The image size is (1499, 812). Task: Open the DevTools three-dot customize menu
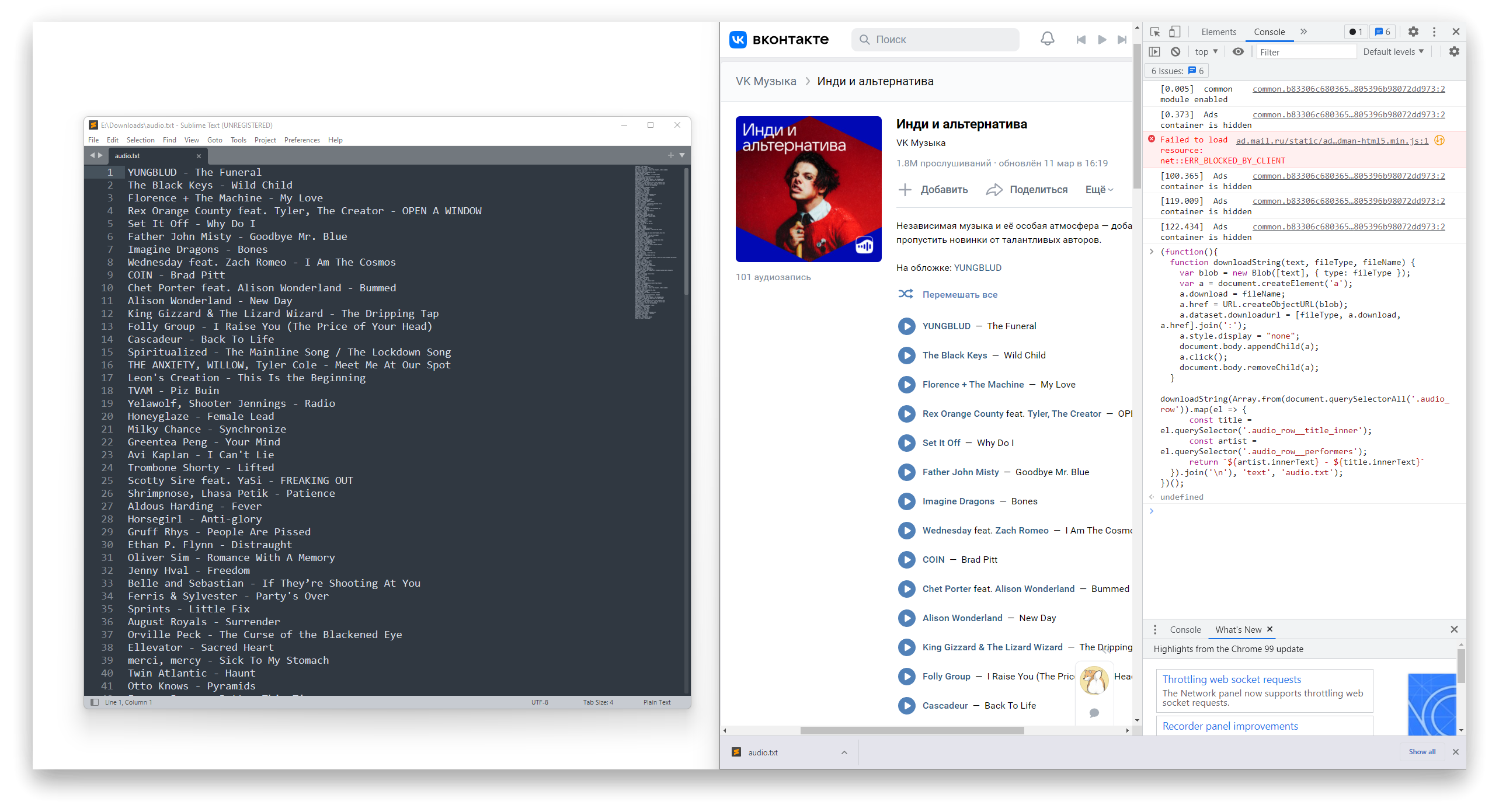1434,32
